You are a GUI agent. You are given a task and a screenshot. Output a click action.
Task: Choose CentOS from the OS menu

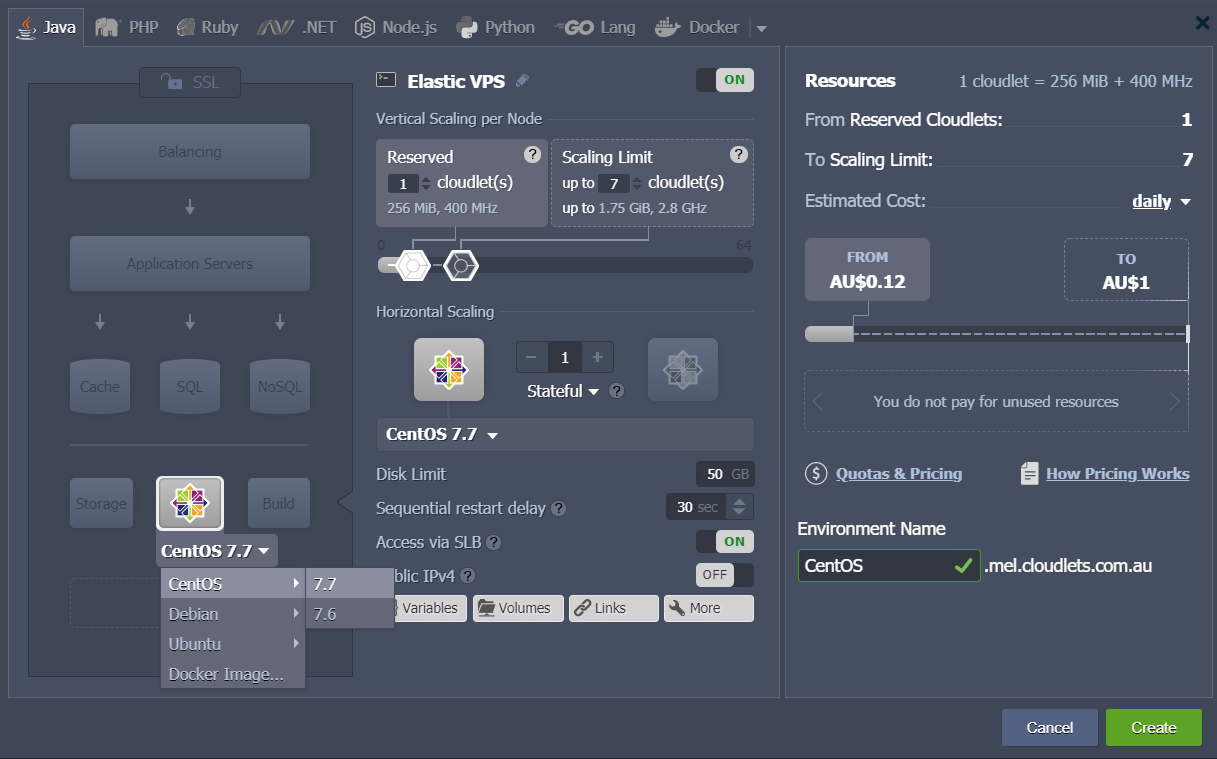pyautogui.click(x=233, y=584)
